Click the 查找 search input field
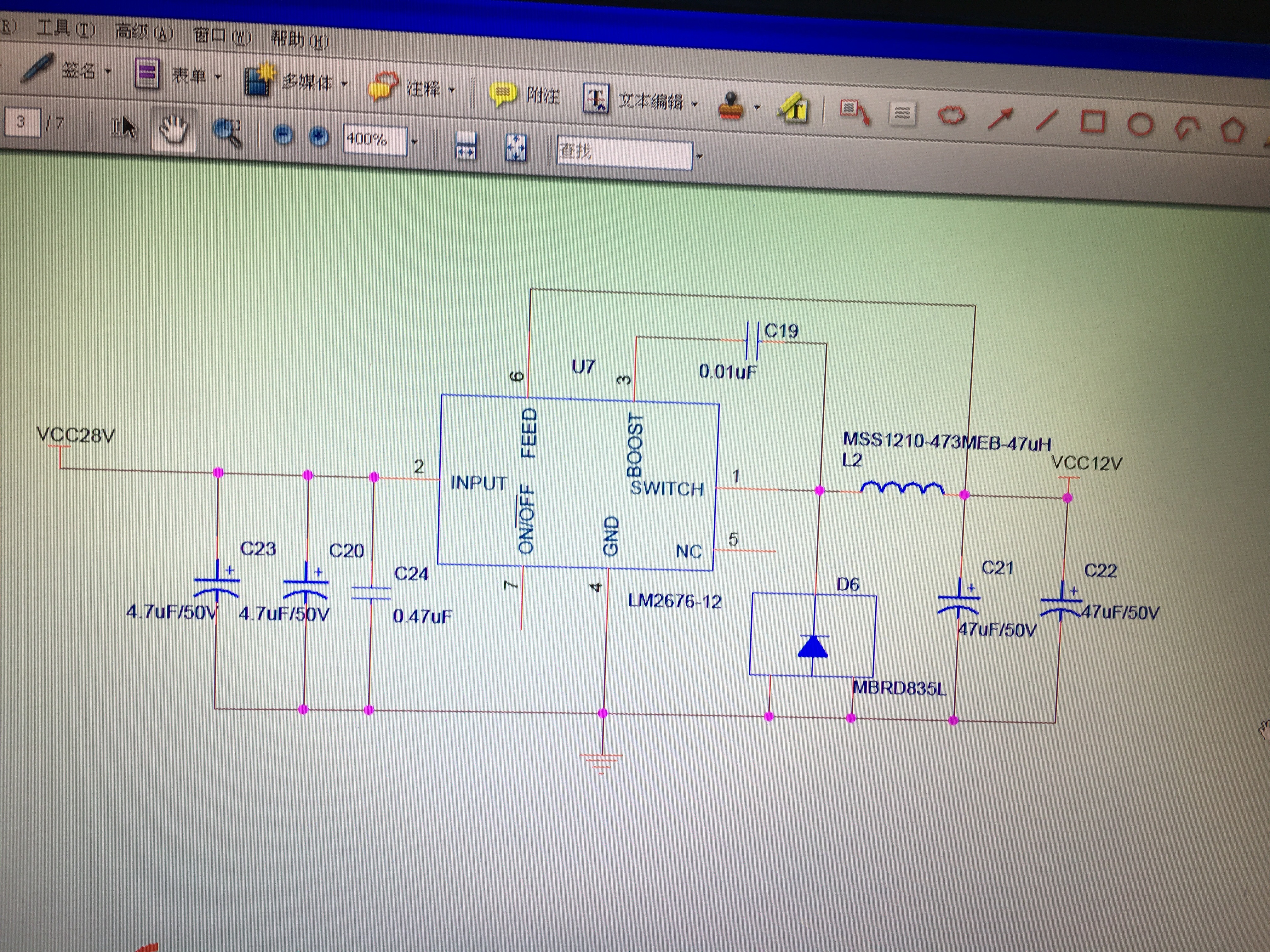The height and width of the screenshot is (952, 1270). pyautogui.click(x=624, y=153)
